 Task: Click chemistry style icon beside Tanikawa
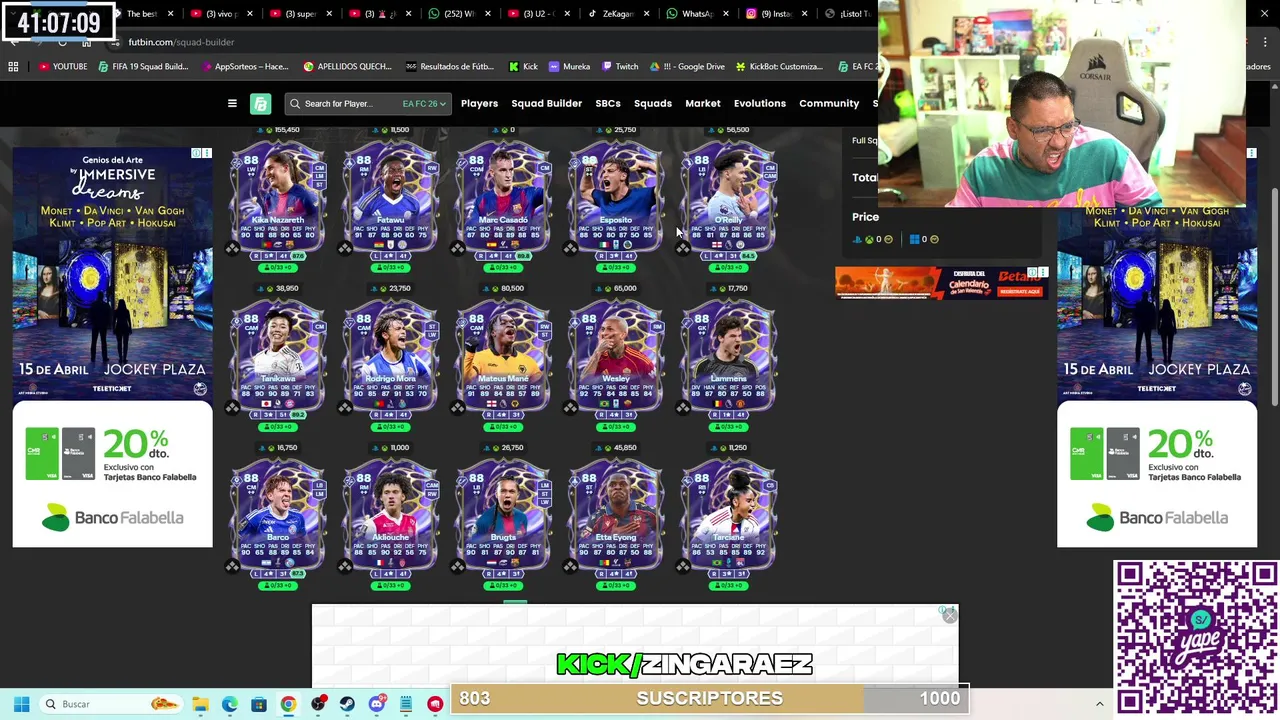(x=232, y=407)
